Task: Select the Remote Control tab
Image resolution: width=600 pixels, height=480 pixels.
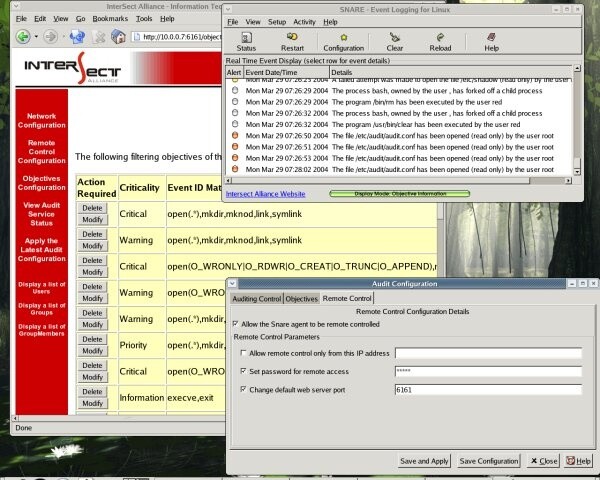Action: [347, 298]
